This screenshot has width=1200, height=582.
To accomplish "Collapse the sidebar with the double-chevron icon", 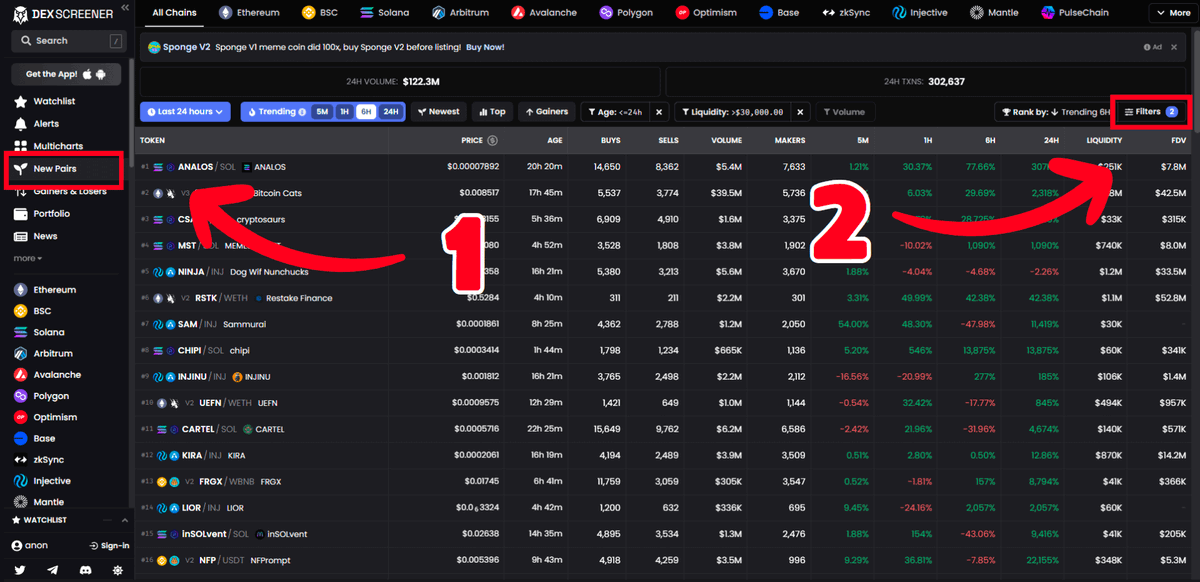I will click(x=125, y=7).
